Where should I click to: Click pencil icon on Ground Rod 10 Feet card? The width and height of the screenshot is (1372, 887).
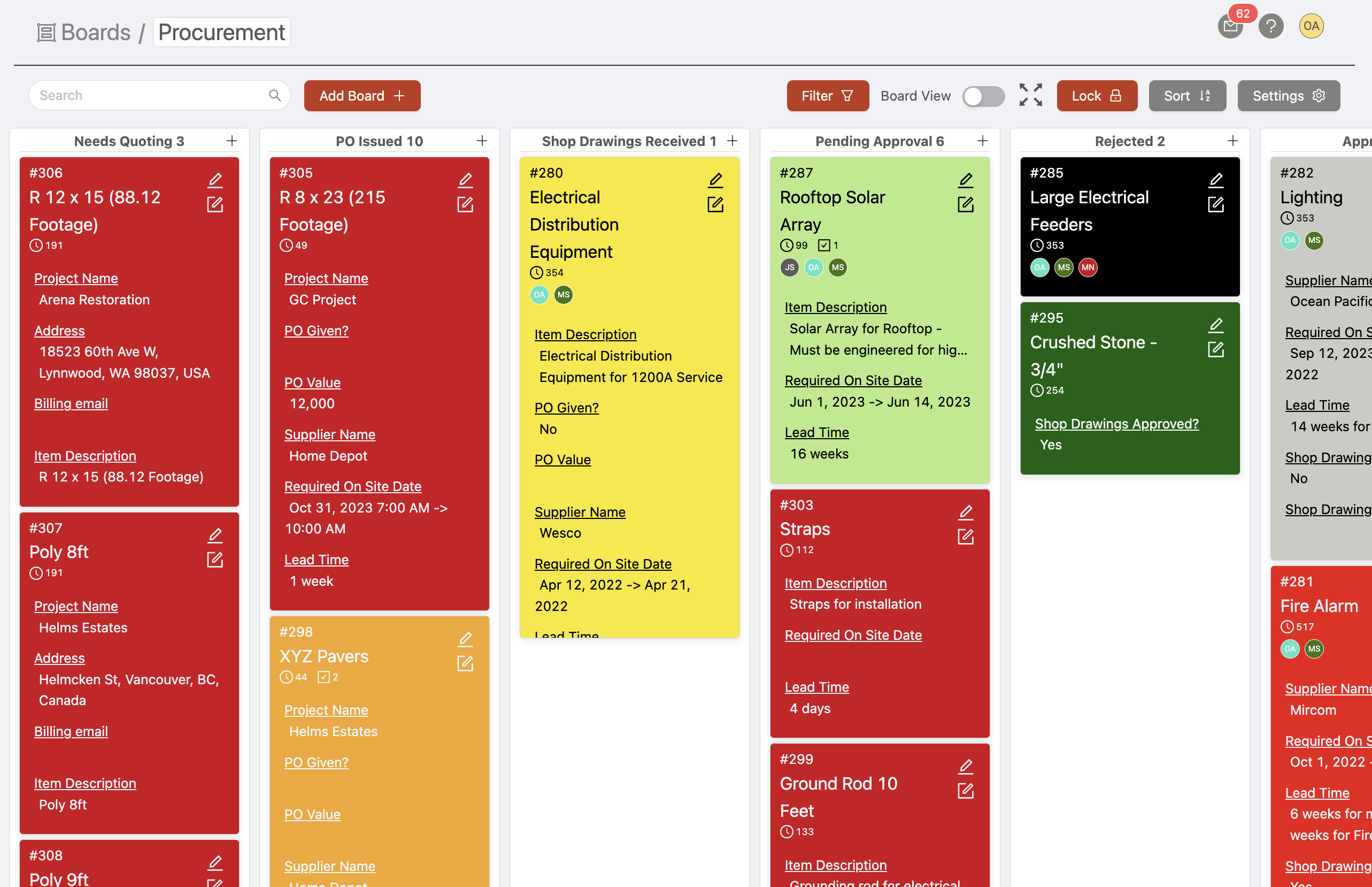coord(966,767)
